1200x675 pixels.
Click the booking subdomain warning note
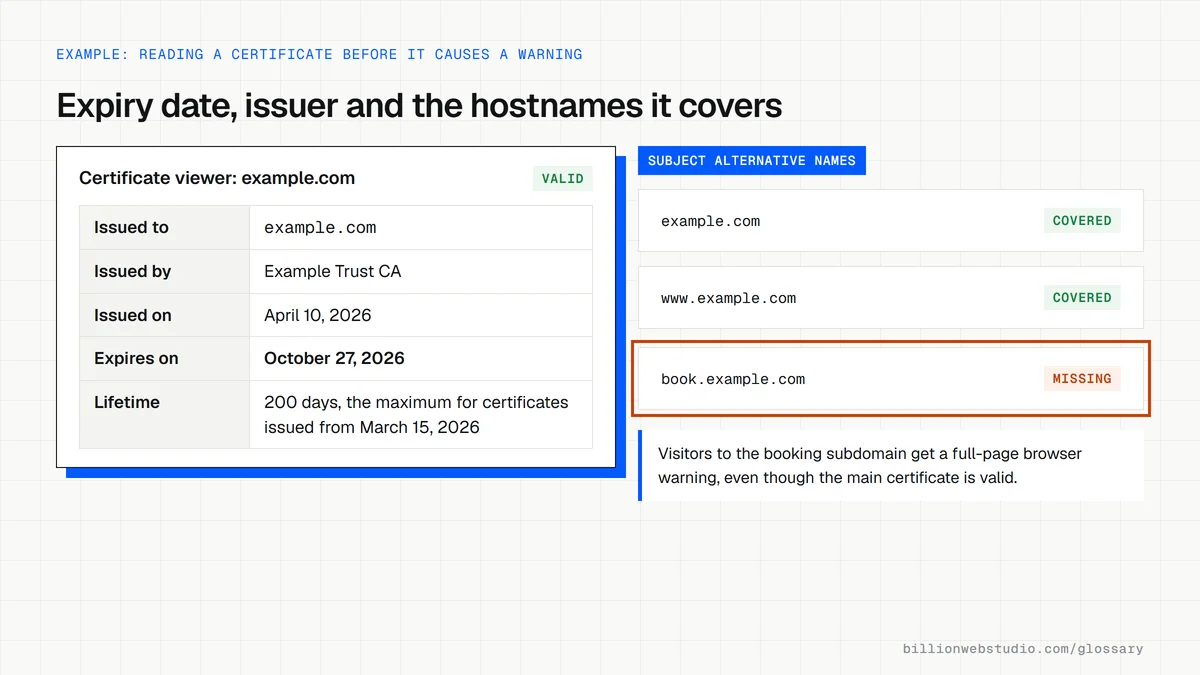(891, 466)
